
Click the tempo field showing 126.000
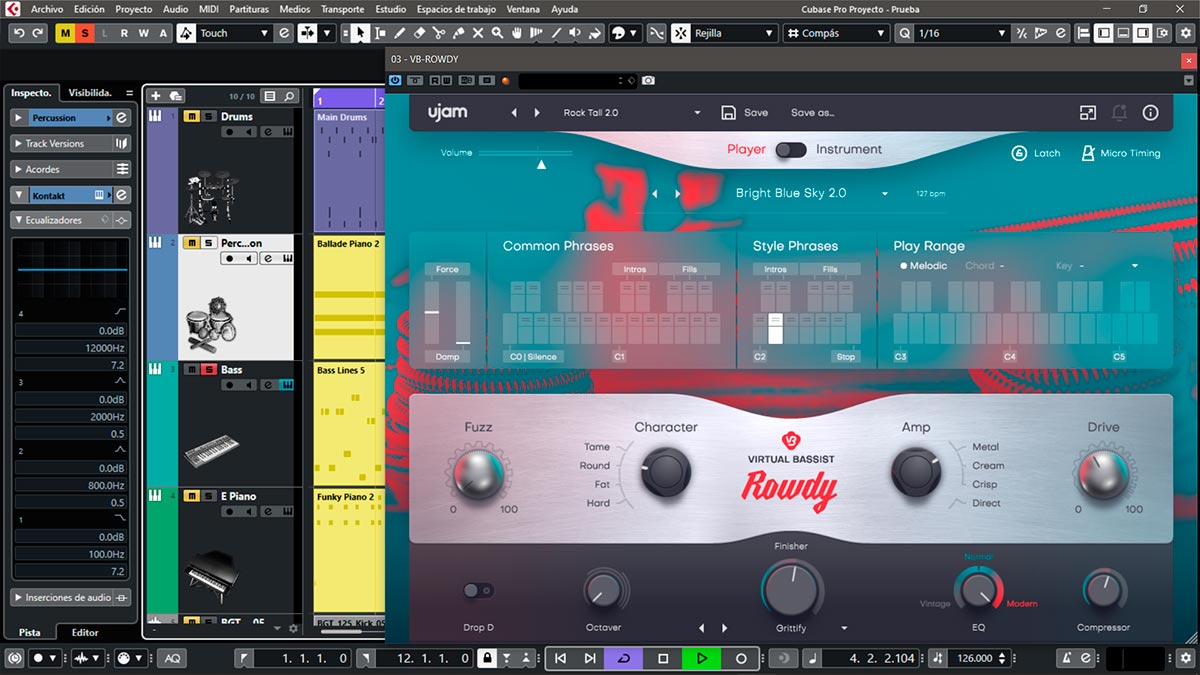click(x=975, y=658)
